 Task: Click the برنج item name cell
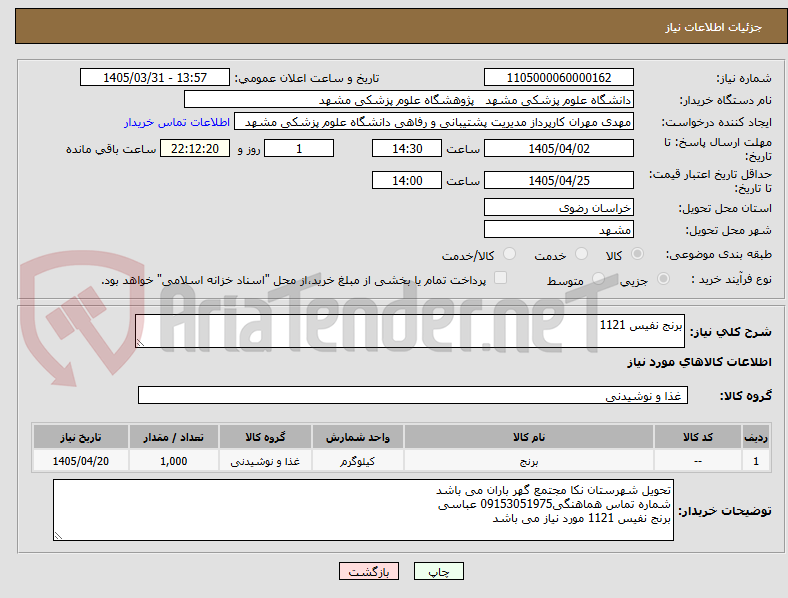529,461
